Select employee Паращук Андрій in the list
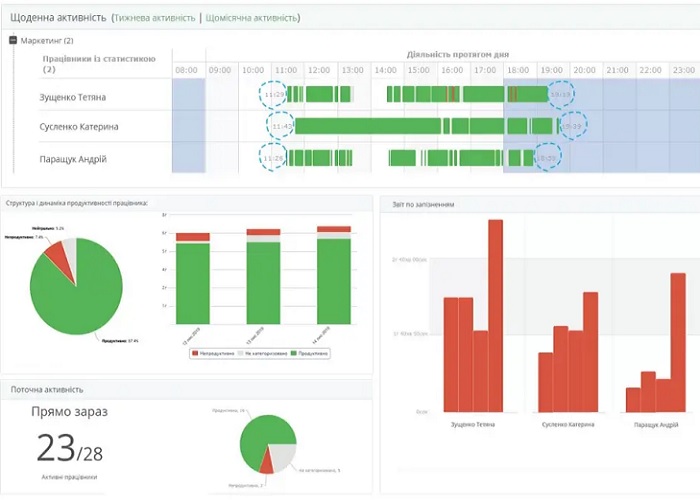The height and width of the screenshot is (500, 700). [72, 159]
